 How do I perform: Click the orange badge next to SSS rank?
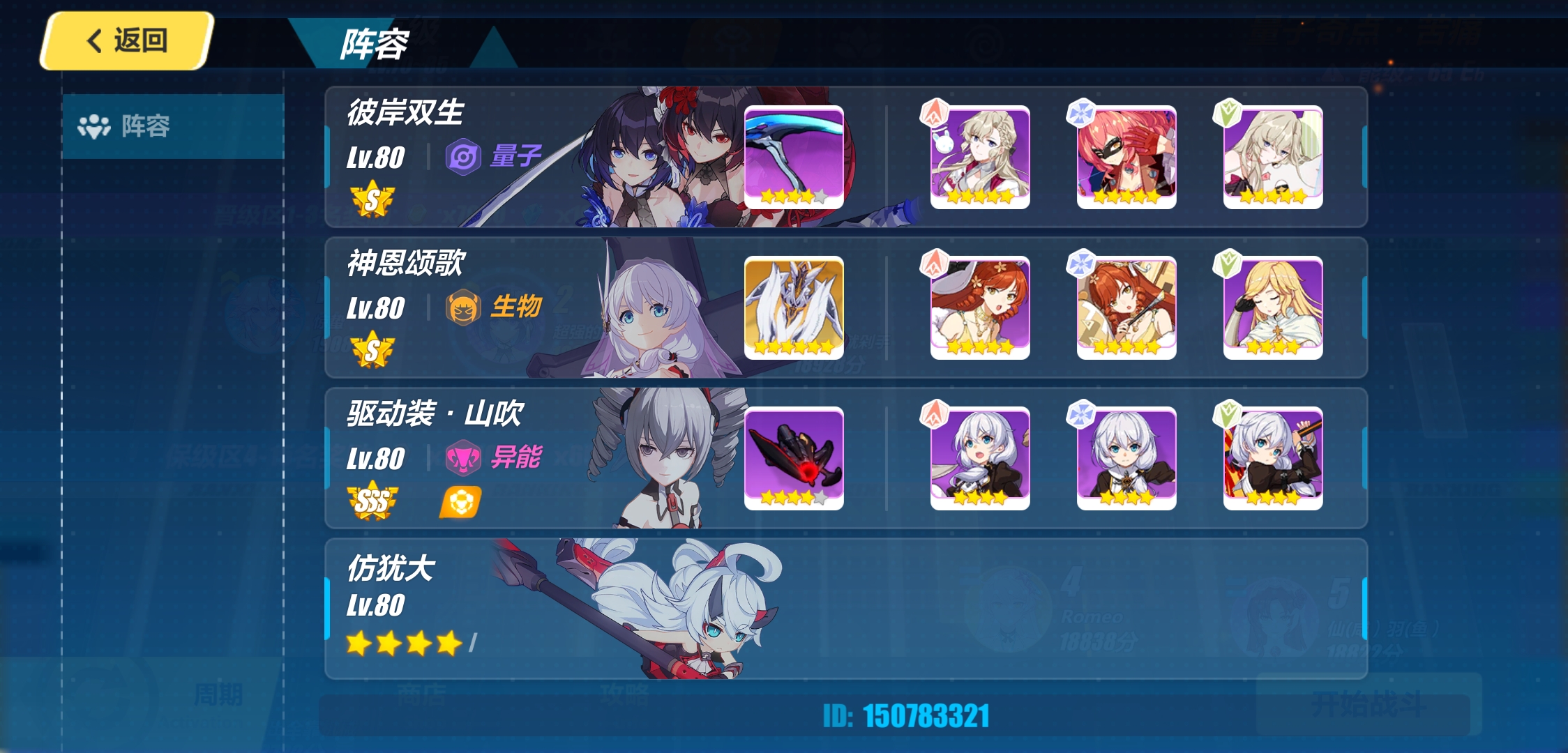pos(460,502)
